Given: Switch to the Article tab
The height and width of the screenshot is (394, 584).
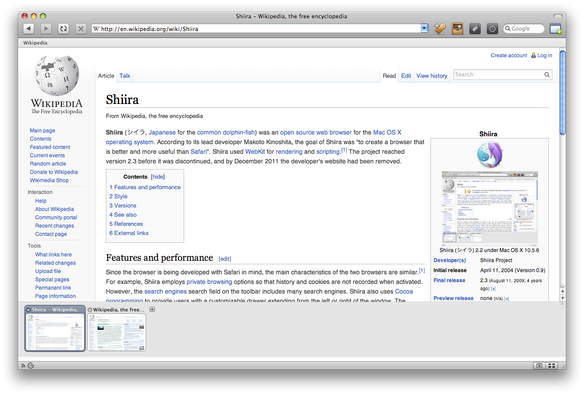Looking at the screenshot, I should tap(106, 76).
